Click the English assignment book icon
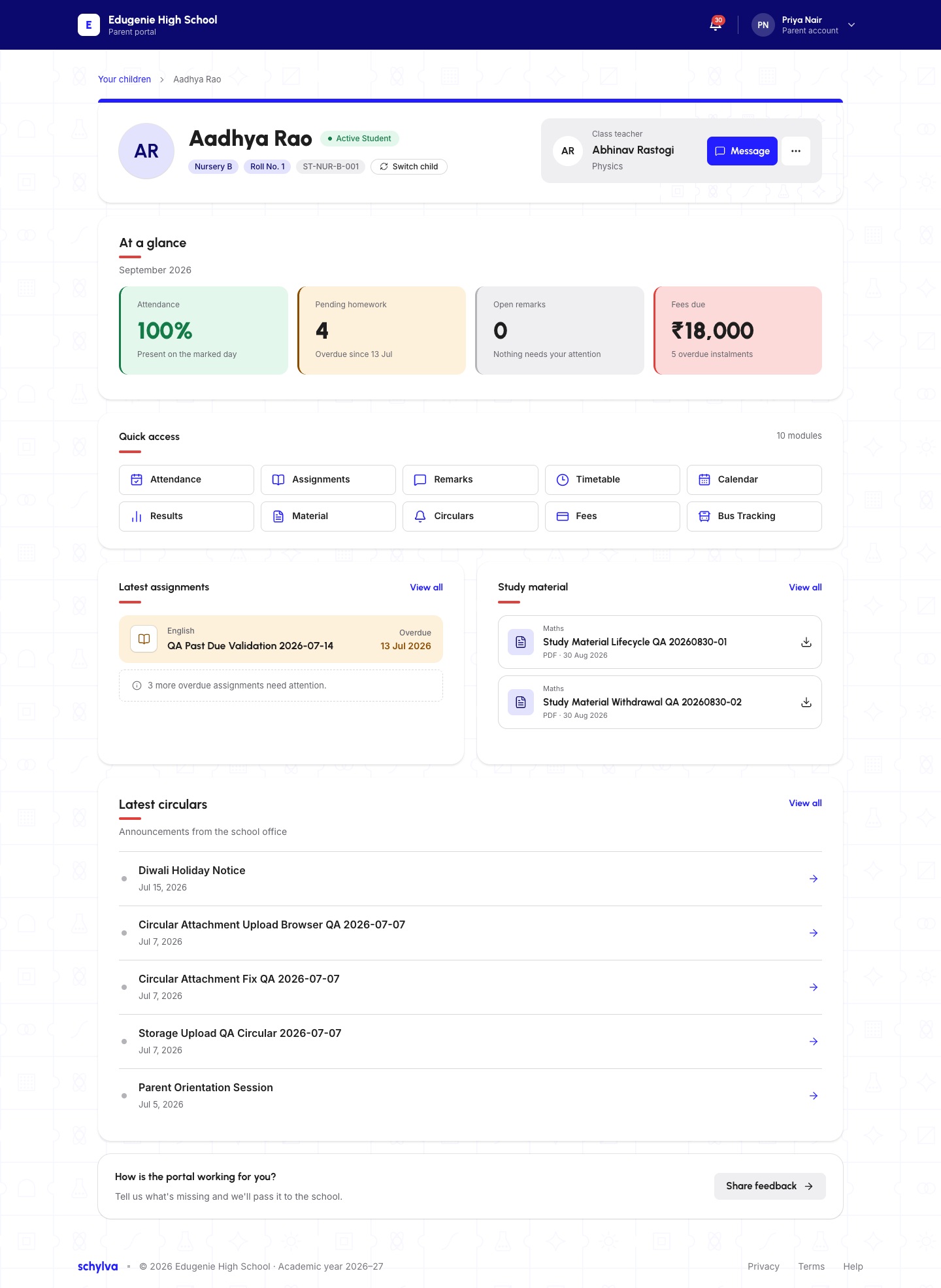The image size is (941, 1288). (144, 639)
